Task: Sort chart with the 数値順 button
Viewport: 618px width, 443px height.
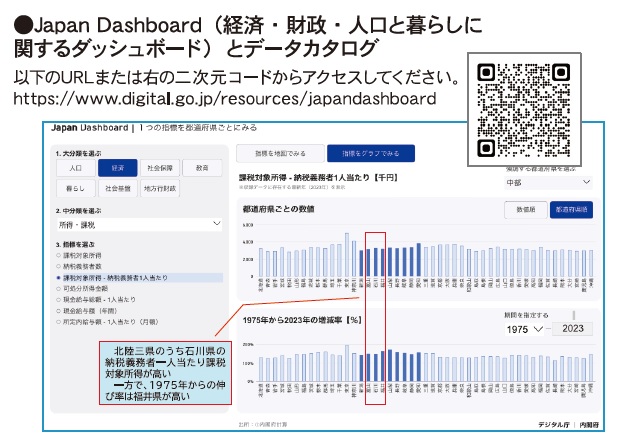Action: click(526, 210)
